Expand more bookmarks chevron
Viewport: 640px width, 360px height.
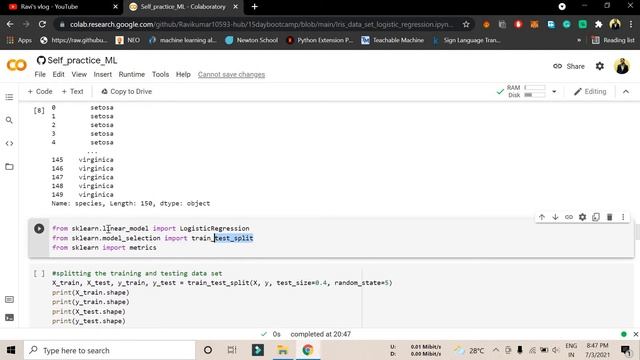[x=579, y=40]
